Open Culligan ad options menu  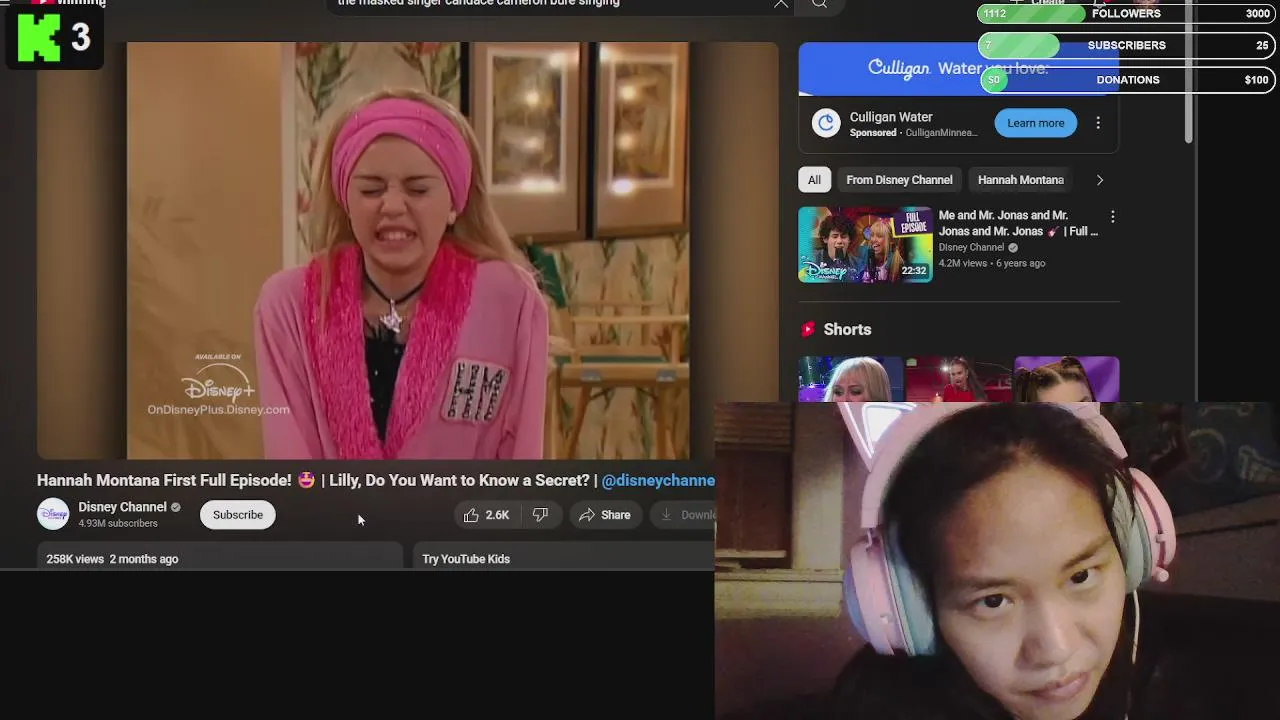[x=1098, y=123]
